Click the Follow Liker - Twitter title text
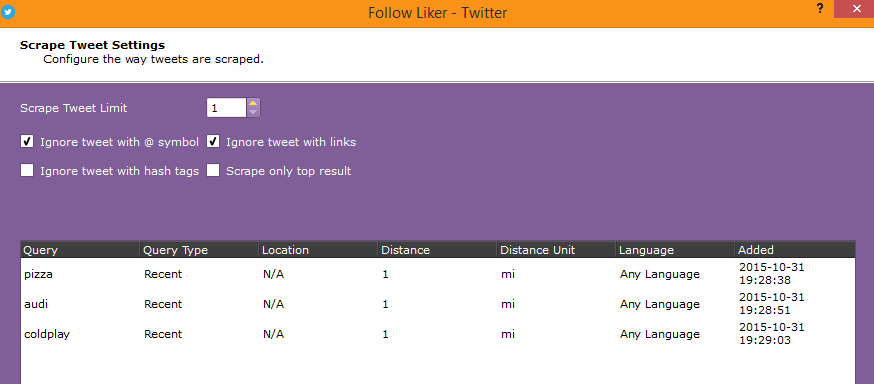The image size is (874, 384). click(438, 12)
